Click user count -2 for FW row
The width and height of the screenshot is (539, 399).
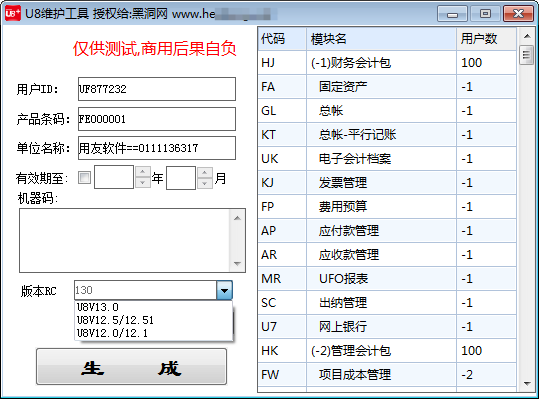[x=486, y=375]
